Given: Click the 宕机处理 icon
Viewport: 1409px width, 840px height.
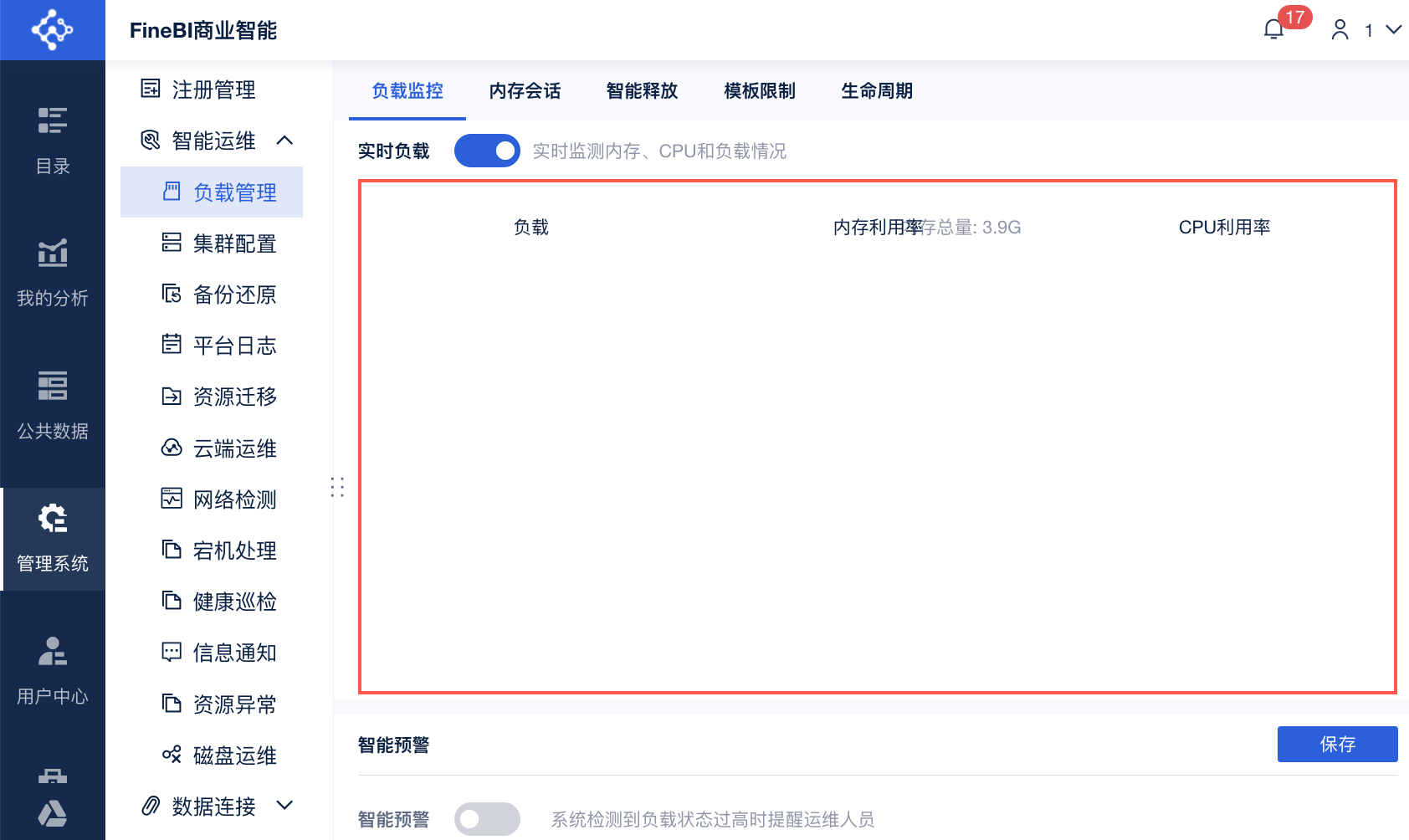Looking at the screenshot, I should pyautogui.click(x=172, y=550).
